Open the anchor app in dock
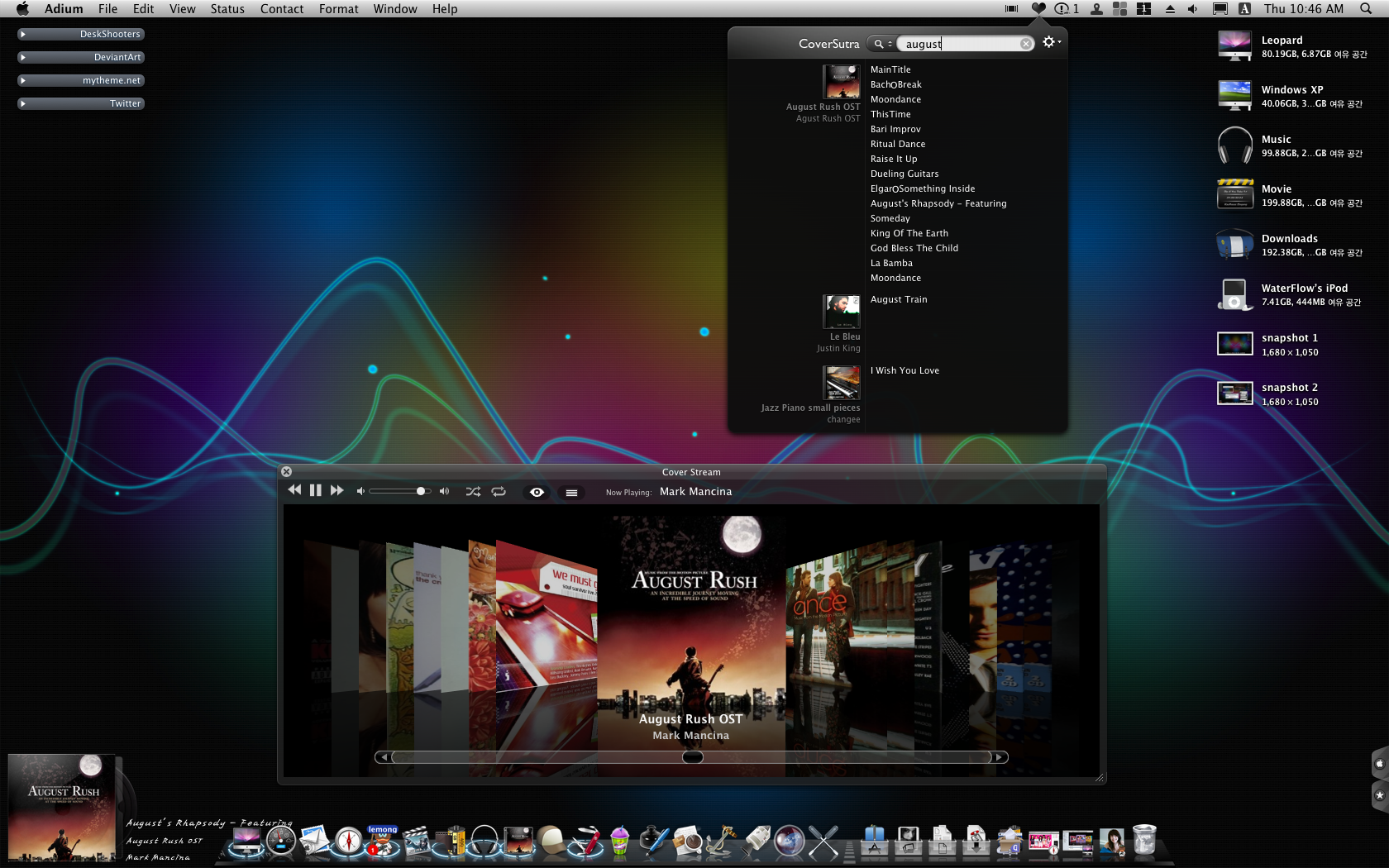The height and width of the screenshot is (868, 1389). (722, 841)
